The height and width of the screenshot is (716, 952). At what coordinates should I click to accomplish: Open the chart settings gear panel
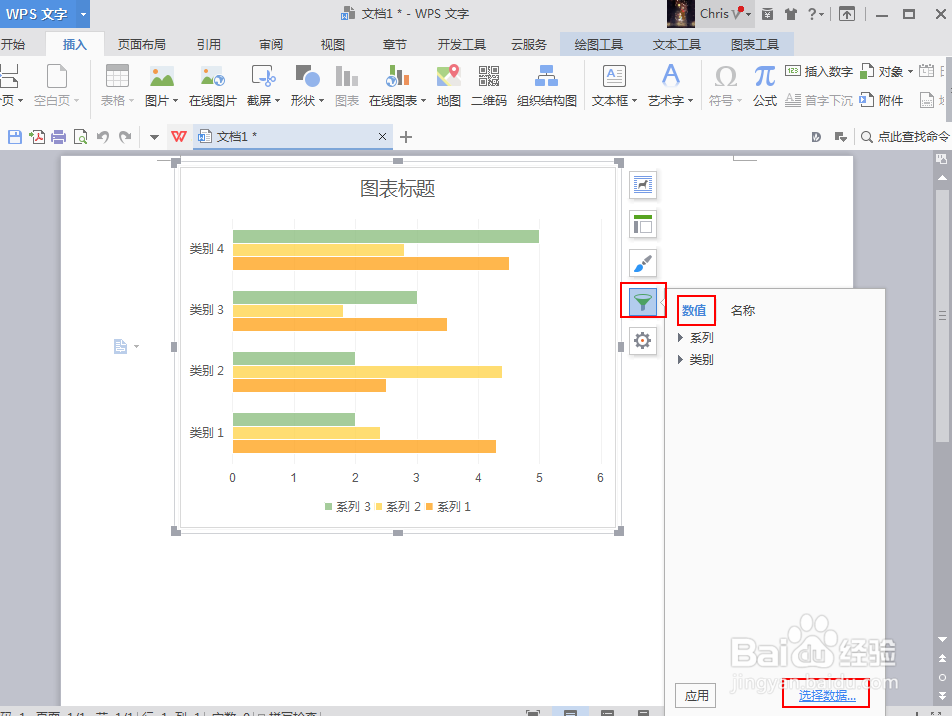click(x=642, y=341)
